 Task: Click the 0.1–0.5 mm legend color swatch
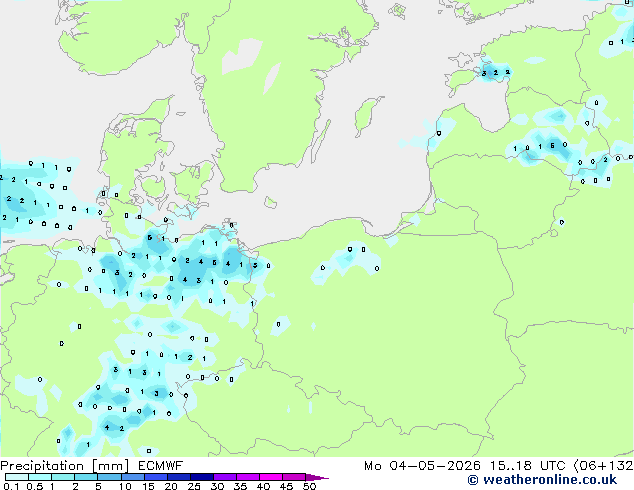pyautogui.click(x=17, y=477)
